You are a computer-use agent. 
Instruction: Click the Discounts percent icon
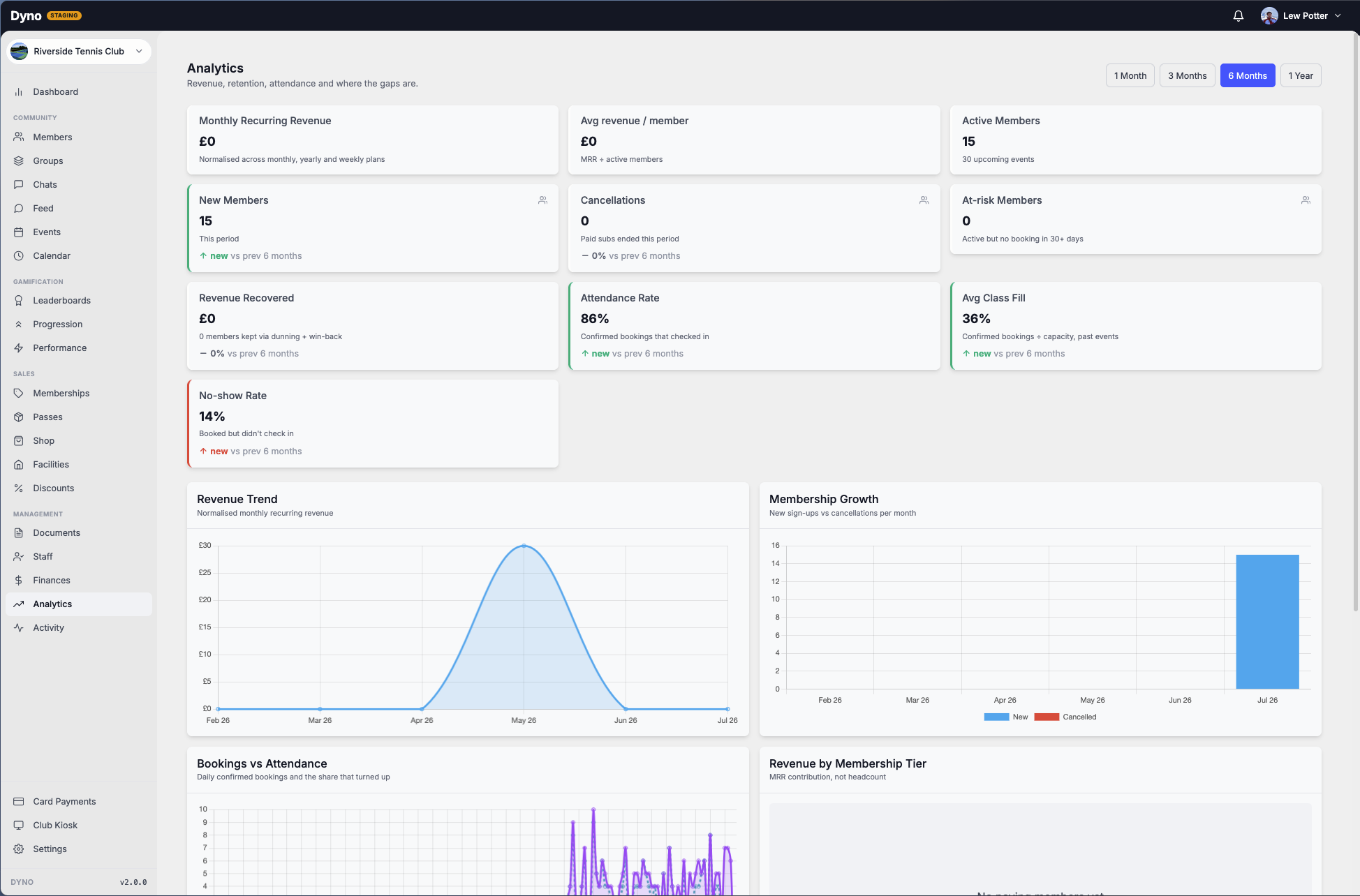(19, 488)
